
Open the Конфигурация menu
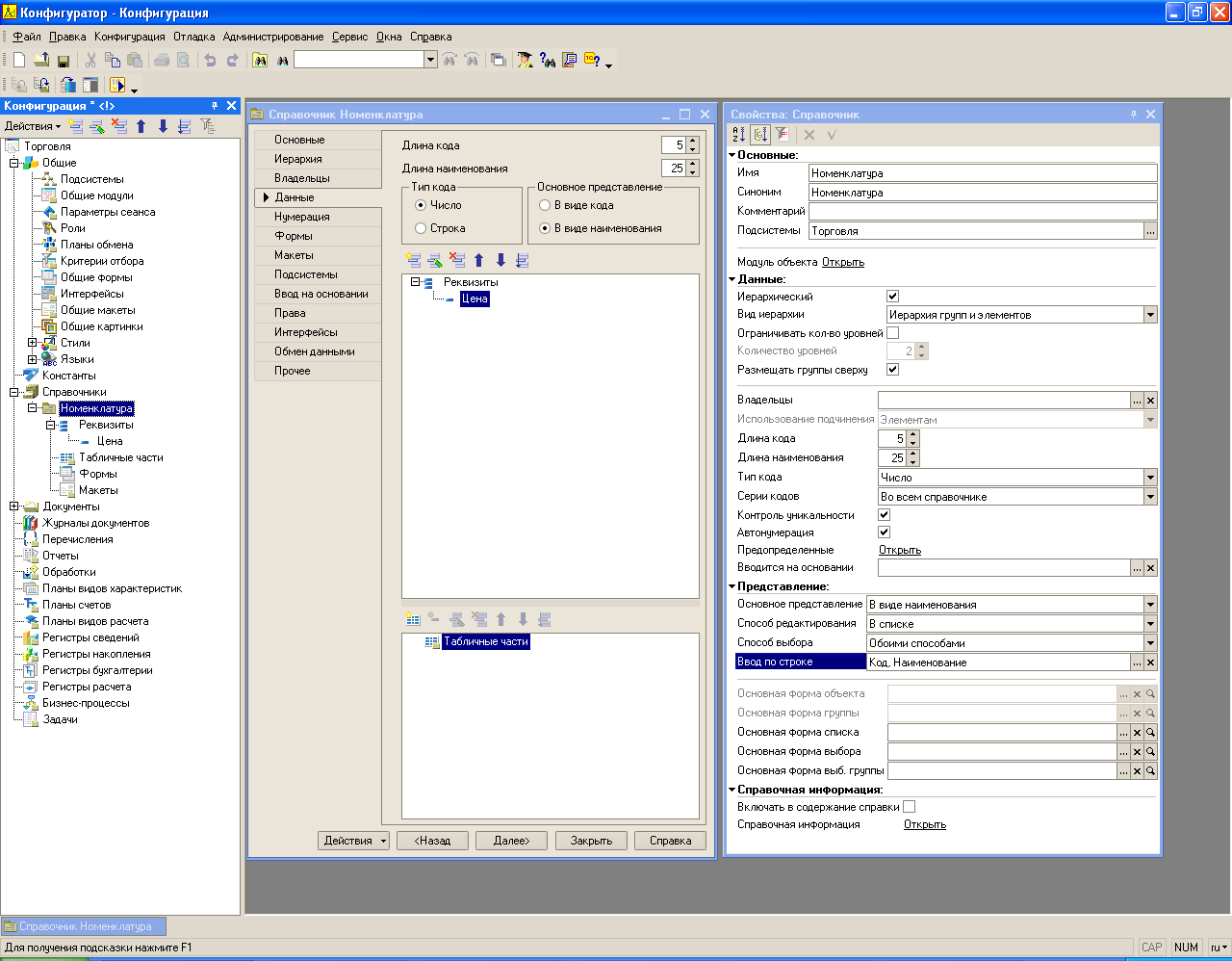click(x=130, y=37)
